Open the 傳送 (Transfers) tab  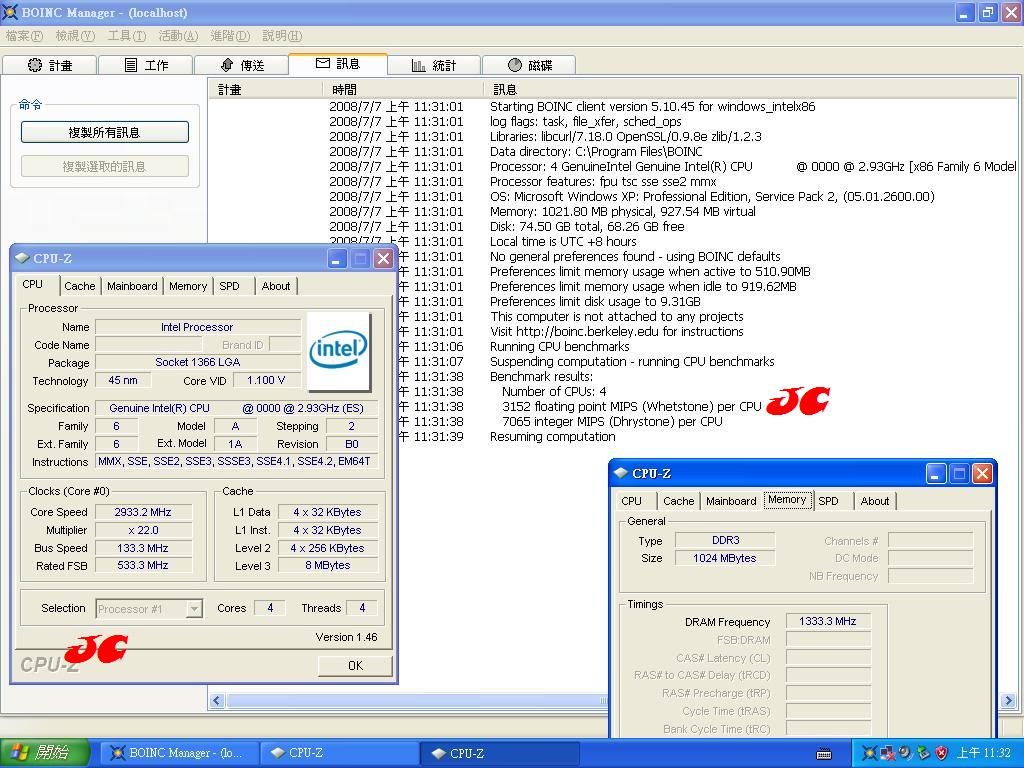pos(241,65)
